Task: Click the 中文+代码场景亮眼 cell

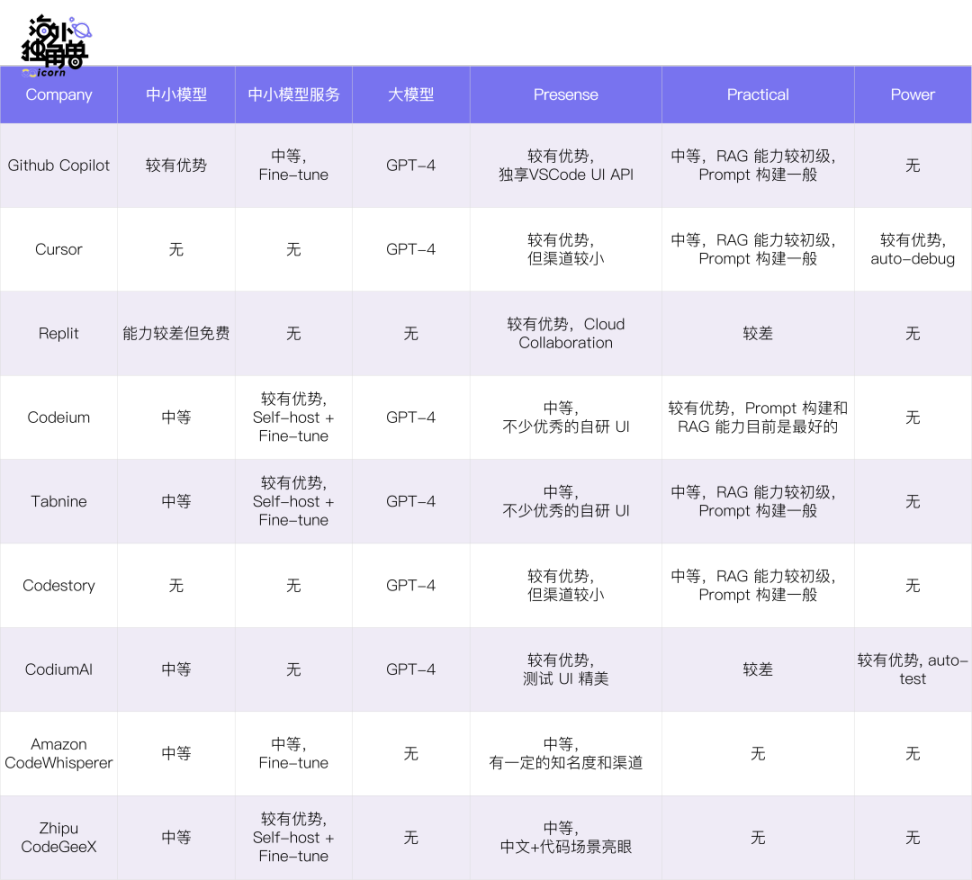Action: [565, 838]
